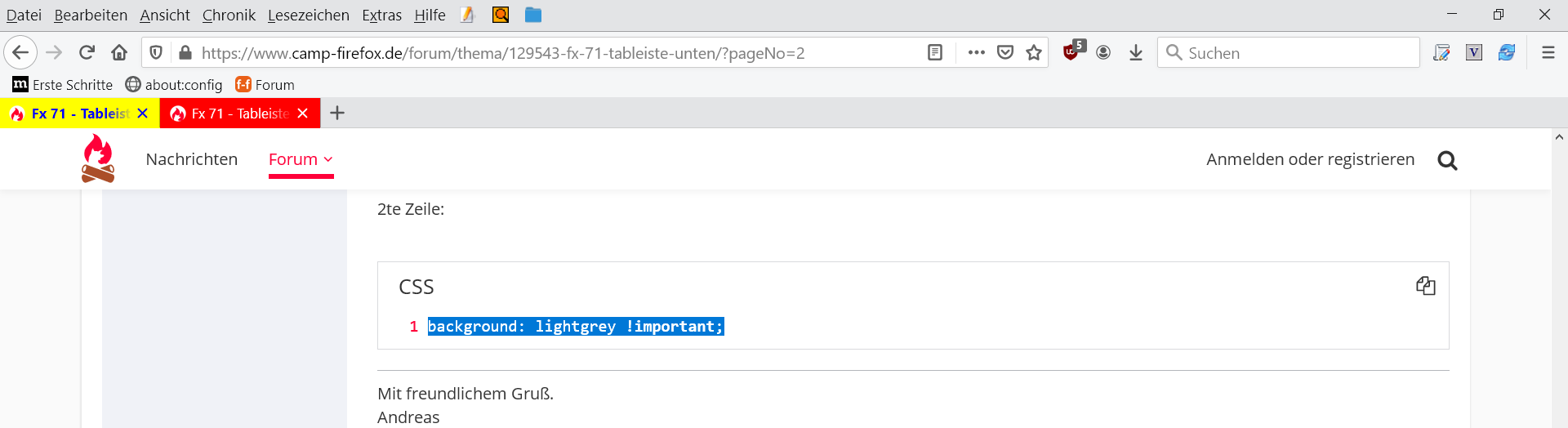This screenshot has height=428, width=1568.
Task: Open the uBlock Origin extension icon
Action: click(x=1072, y=52)
